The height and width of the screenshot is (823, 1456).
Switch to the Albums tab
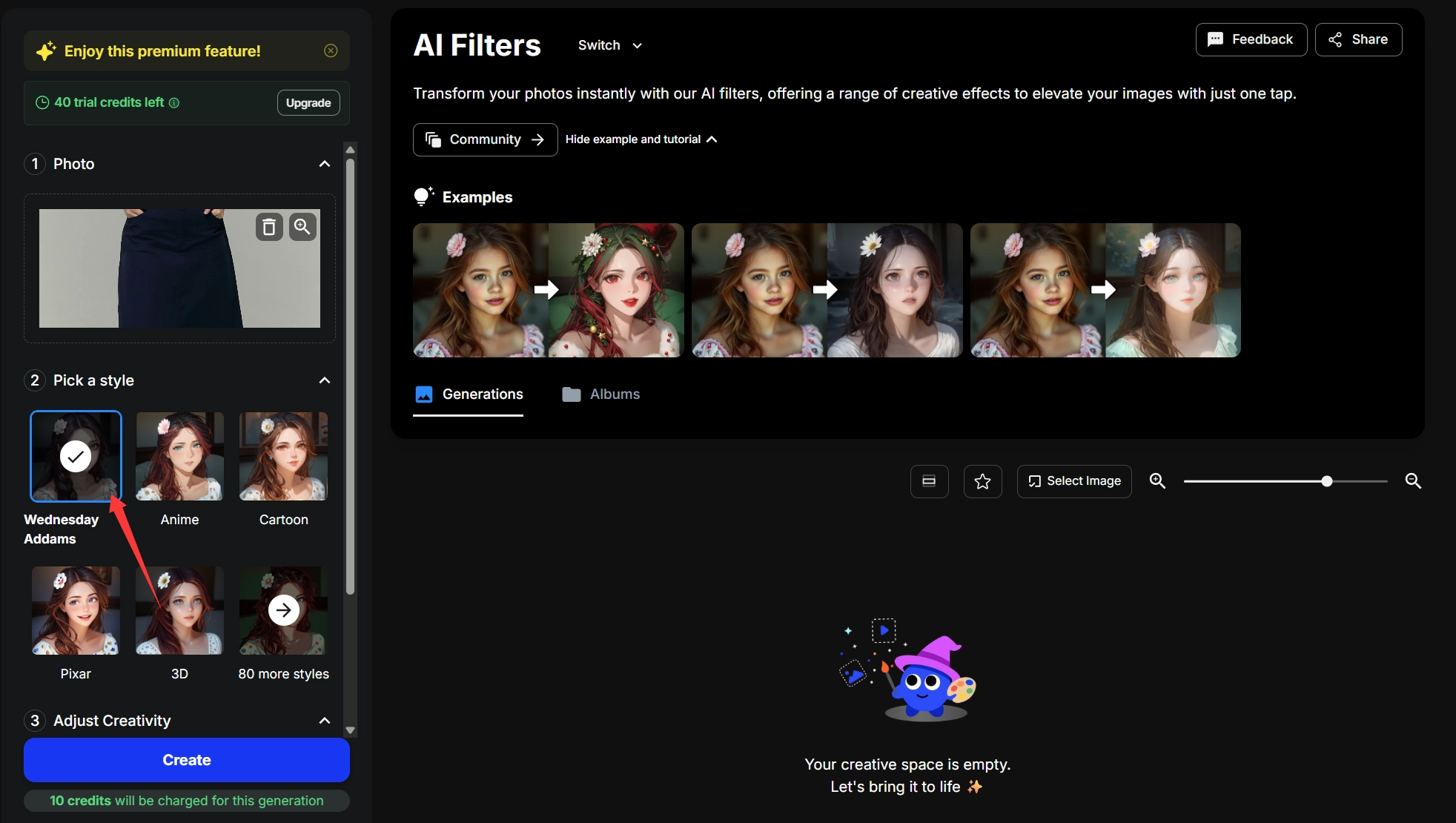coord(600,394)
